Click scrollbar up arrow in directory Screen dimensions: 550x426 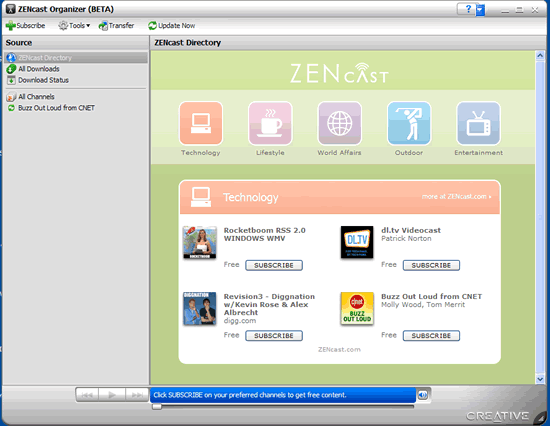[x=540, y=55]
